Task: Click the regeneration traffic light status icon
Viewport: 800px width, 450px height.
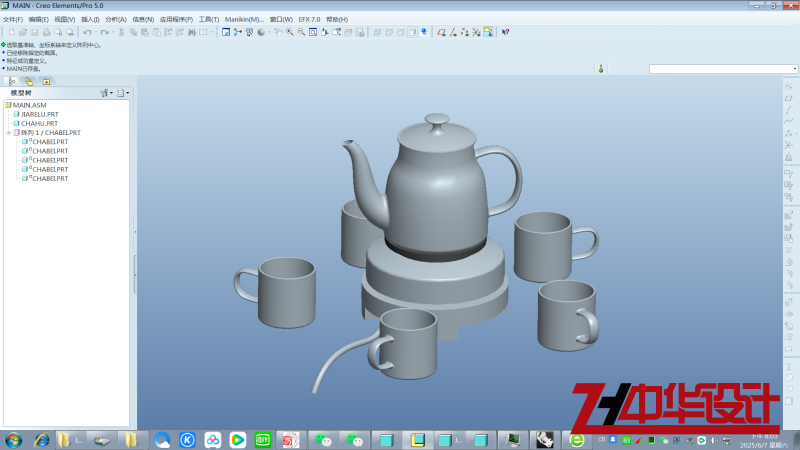Action: (x=601, y=69)
